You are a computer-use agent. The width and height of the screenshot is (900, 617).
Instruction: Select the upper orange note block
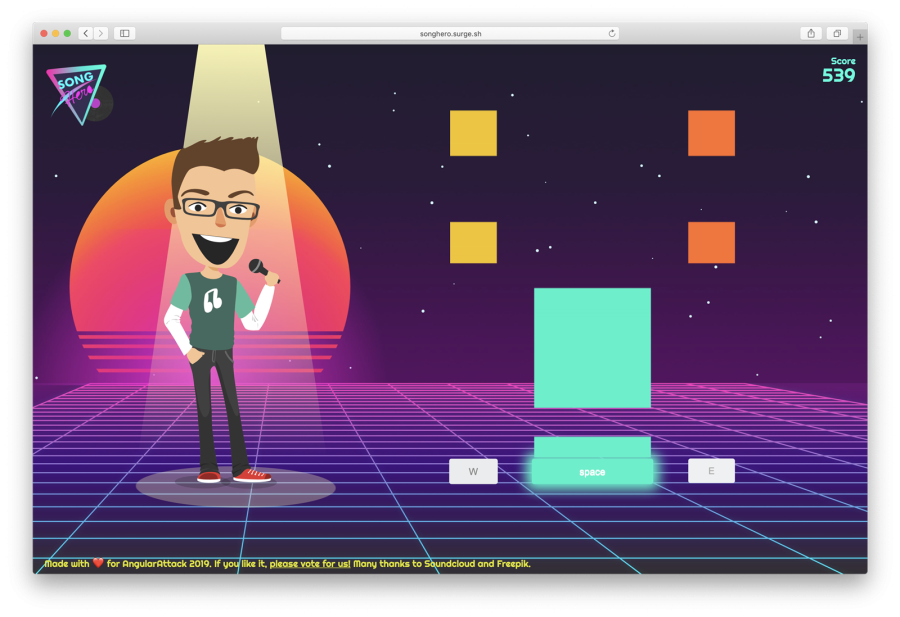click(x=711, y=133)
